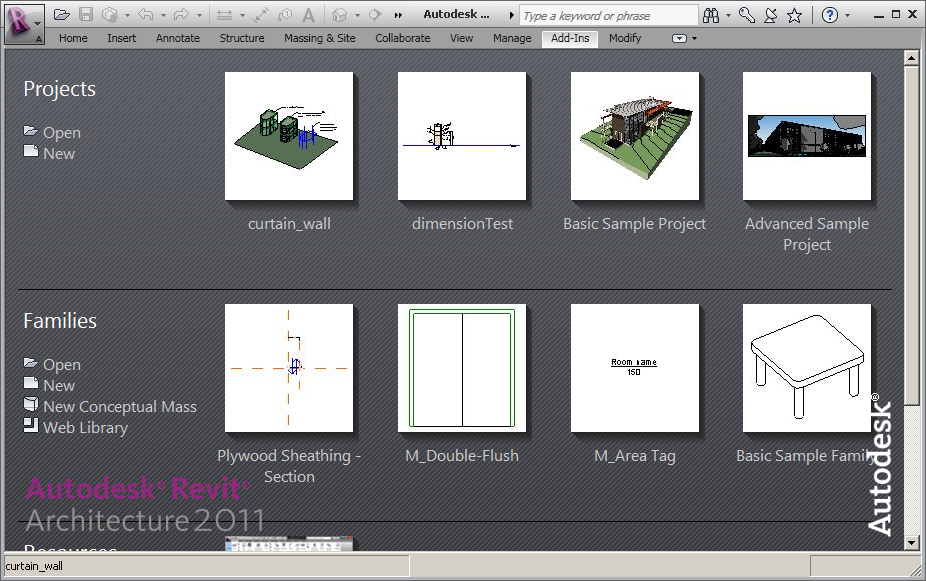Open Favorites star icon
The height and width of the screenshot is (581, 926).
tap(794, 15)
